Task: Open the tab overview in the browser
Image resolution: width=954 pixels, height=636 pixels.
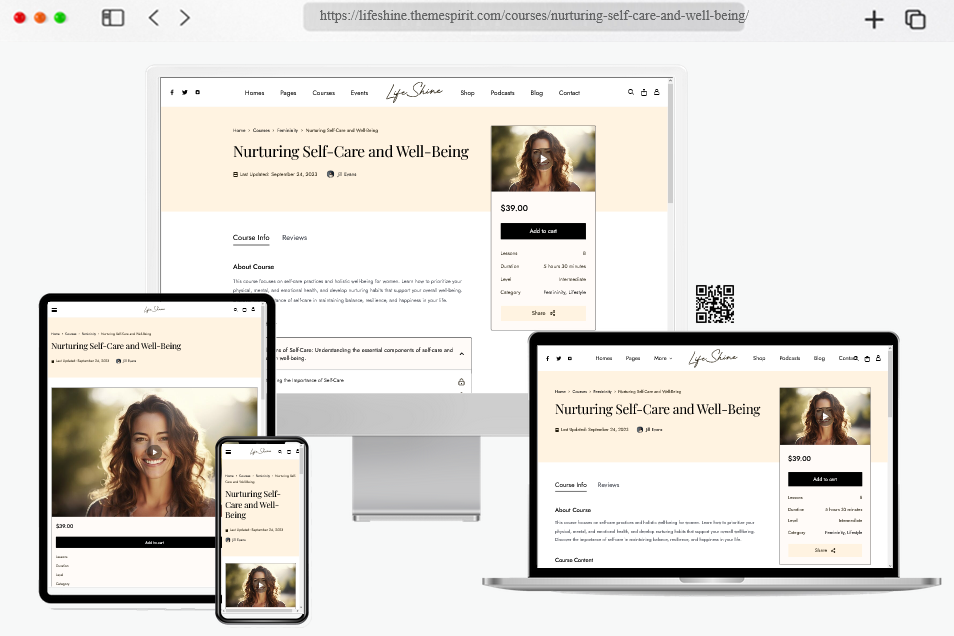Action: coord(915,18)
